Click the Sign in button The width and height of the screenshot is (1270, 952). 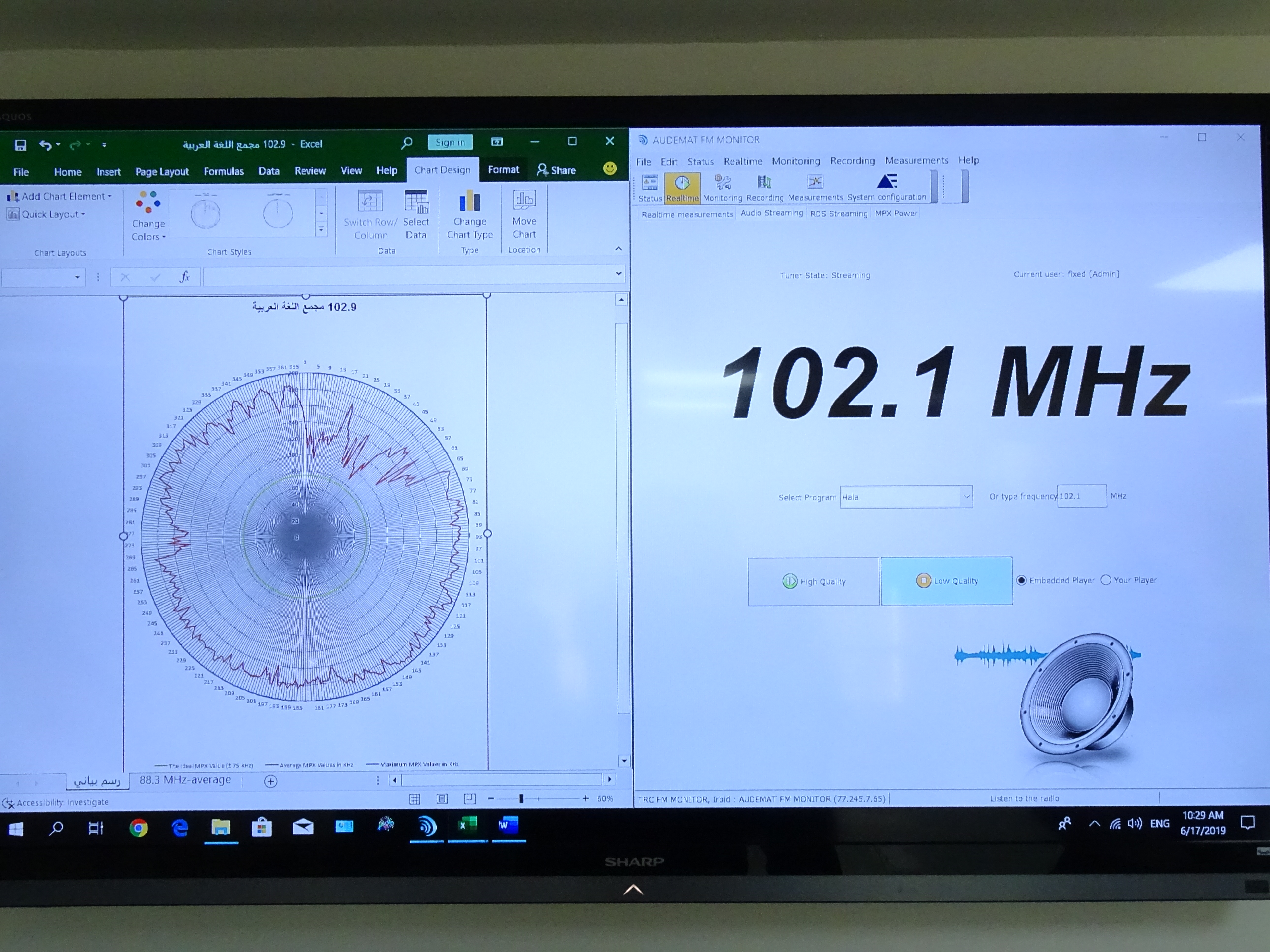(x=450, y=142)
